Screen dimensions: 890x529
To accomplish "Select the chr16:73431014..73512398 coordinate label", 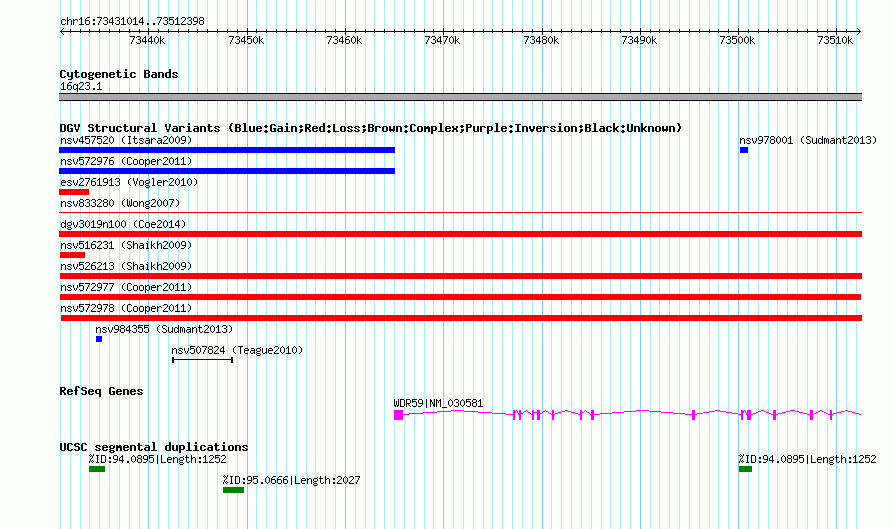I will click(132, 21).
